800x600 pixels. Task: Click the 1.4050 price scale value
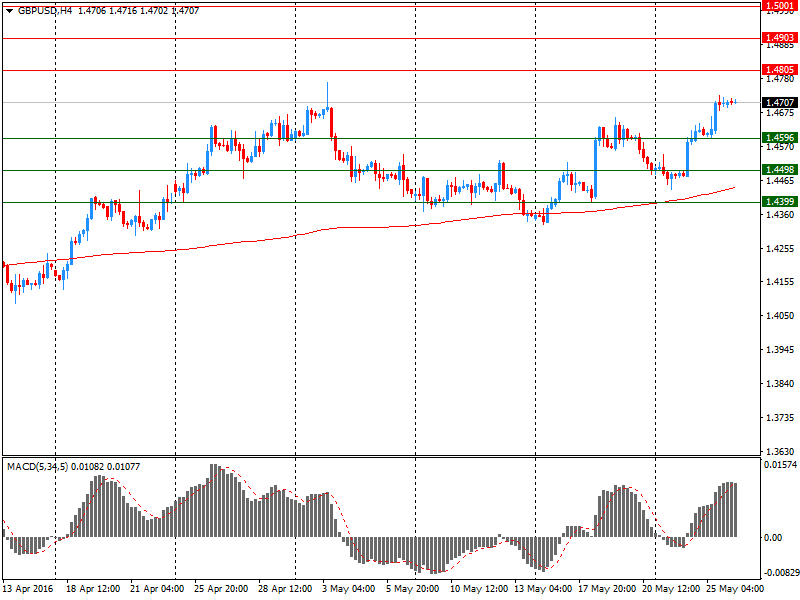pyautogui.click(x=780, y=316)
